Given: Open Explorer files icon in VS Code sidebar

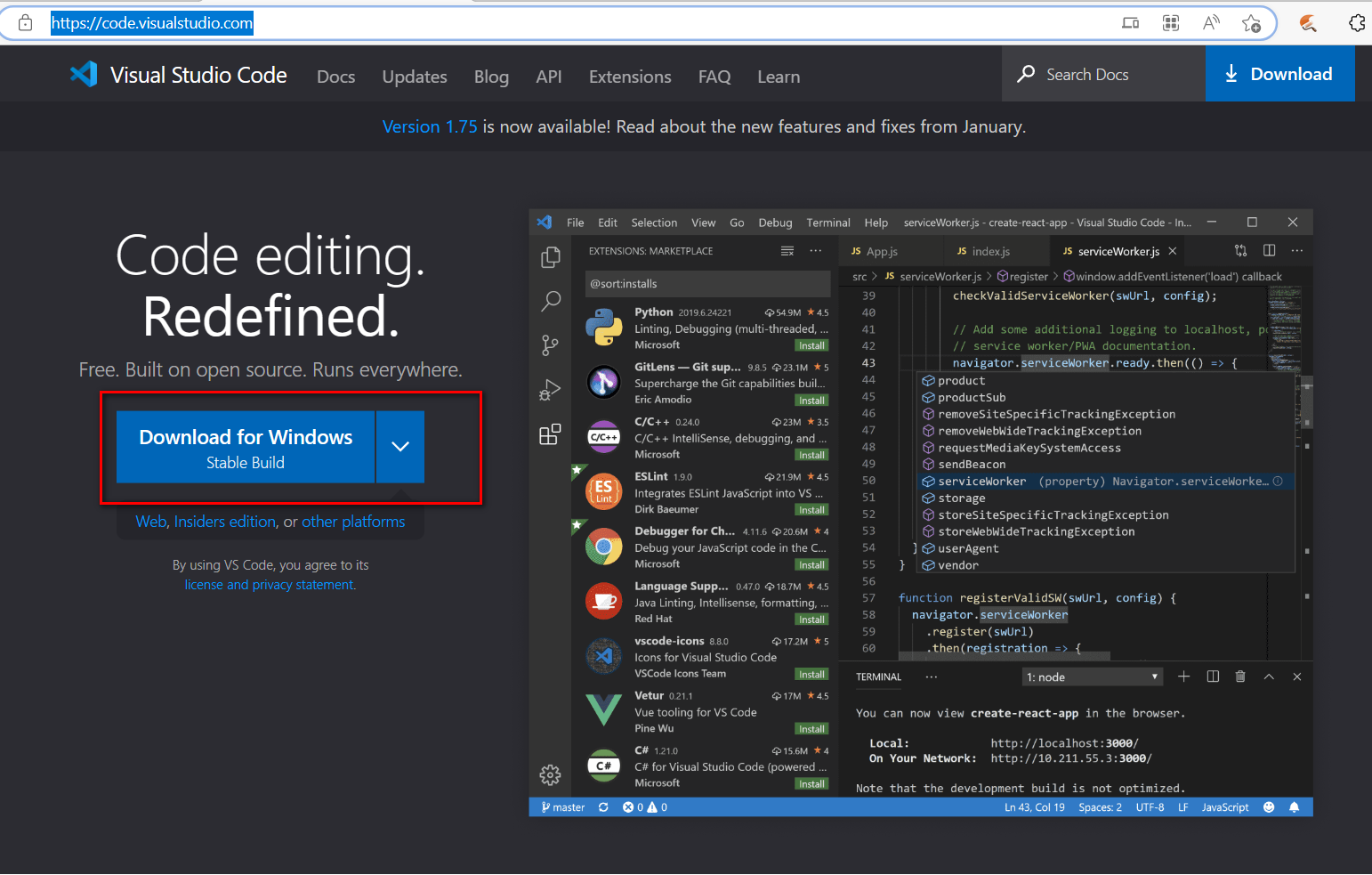Looking at the screenshot, I should pyautogui.click(x=551, y=257).
